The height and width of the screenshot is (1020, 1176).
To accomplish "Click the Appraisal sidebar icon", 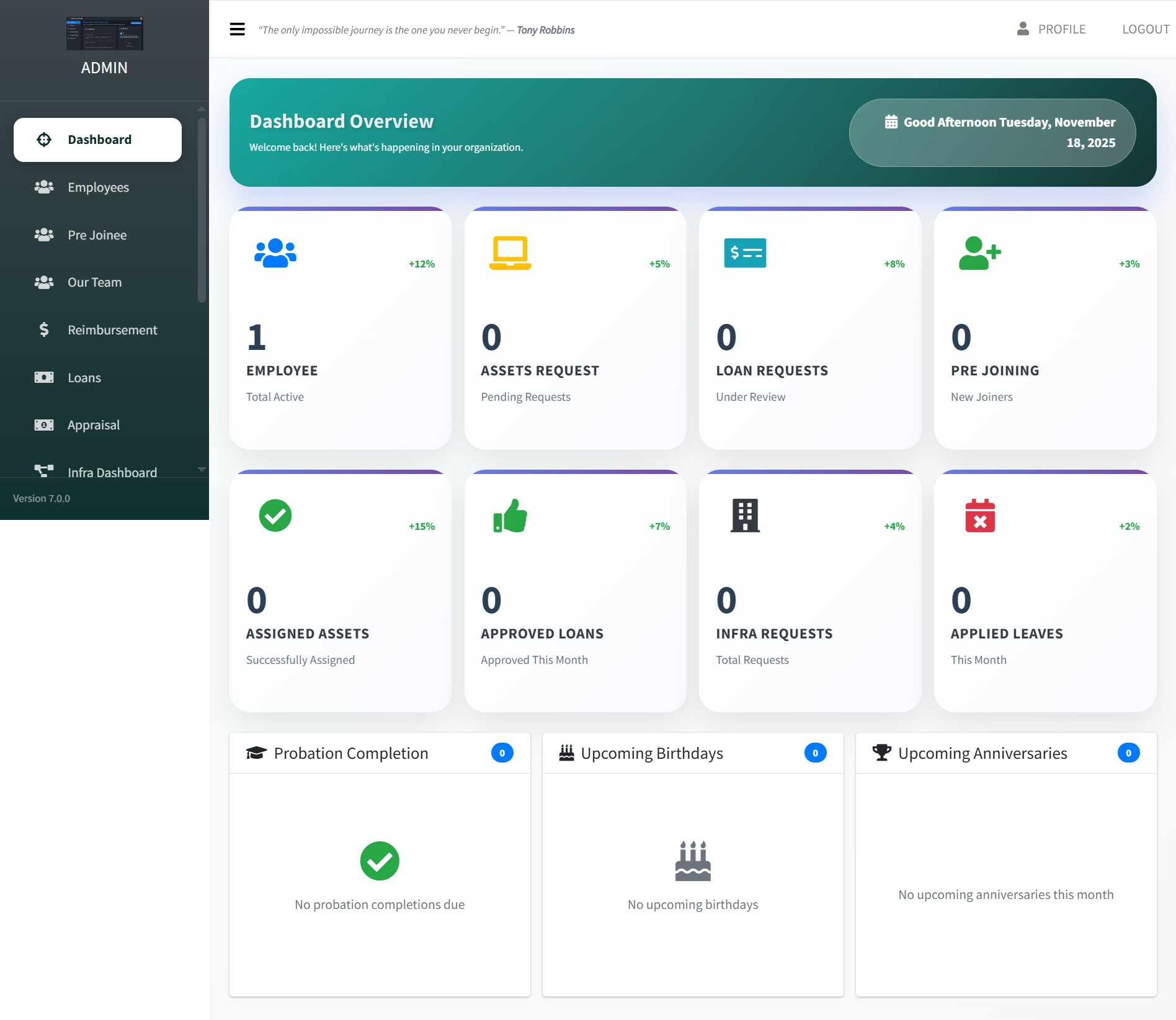I will point(43,425).
